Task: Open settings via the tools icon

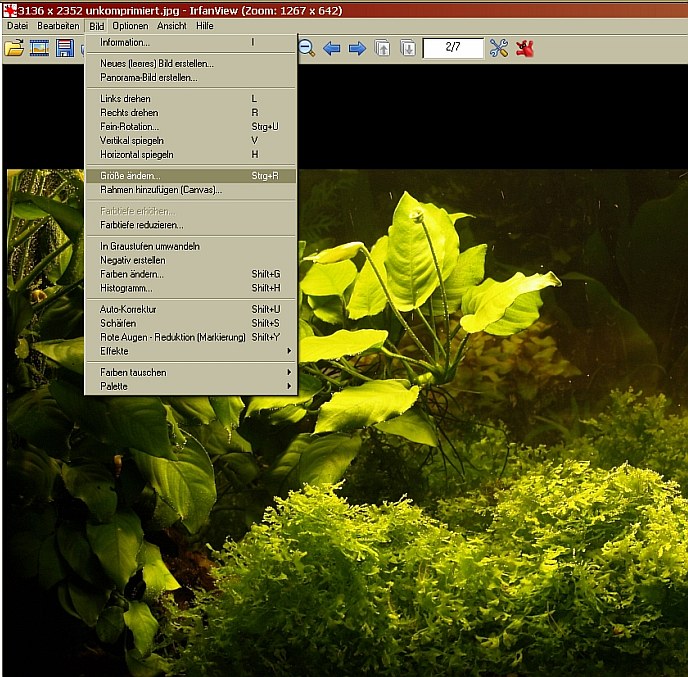Action: 498,48
